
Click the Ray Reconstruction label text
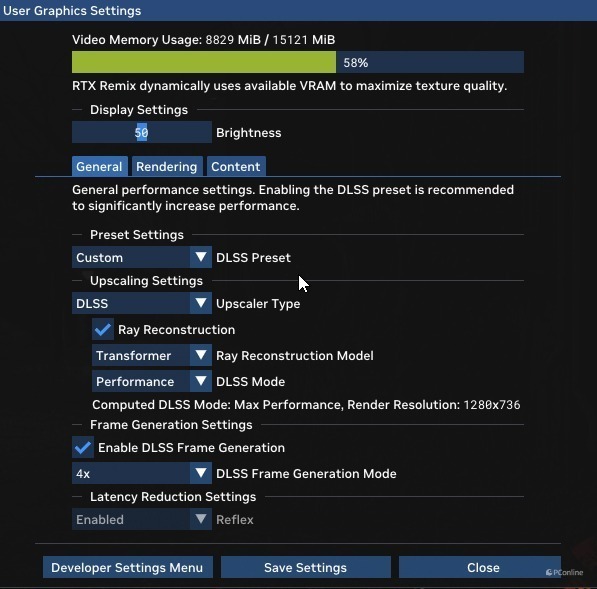[177, 329]
